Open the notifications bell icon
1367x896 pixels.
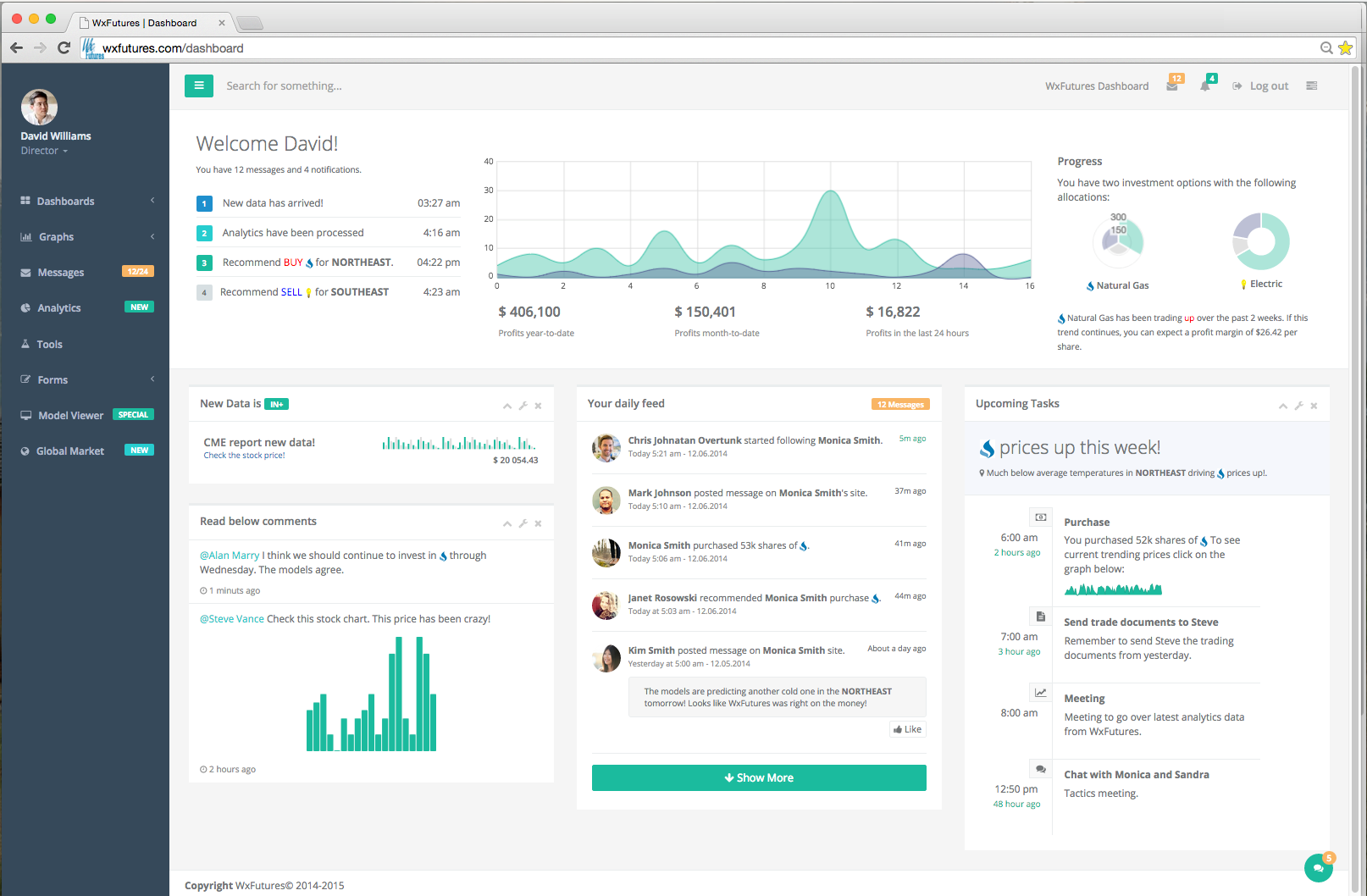[1205, 86]
